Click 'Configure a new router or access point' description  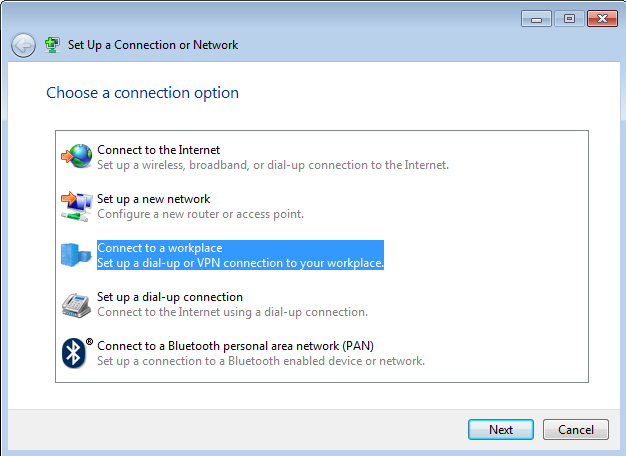pos(200,214)
